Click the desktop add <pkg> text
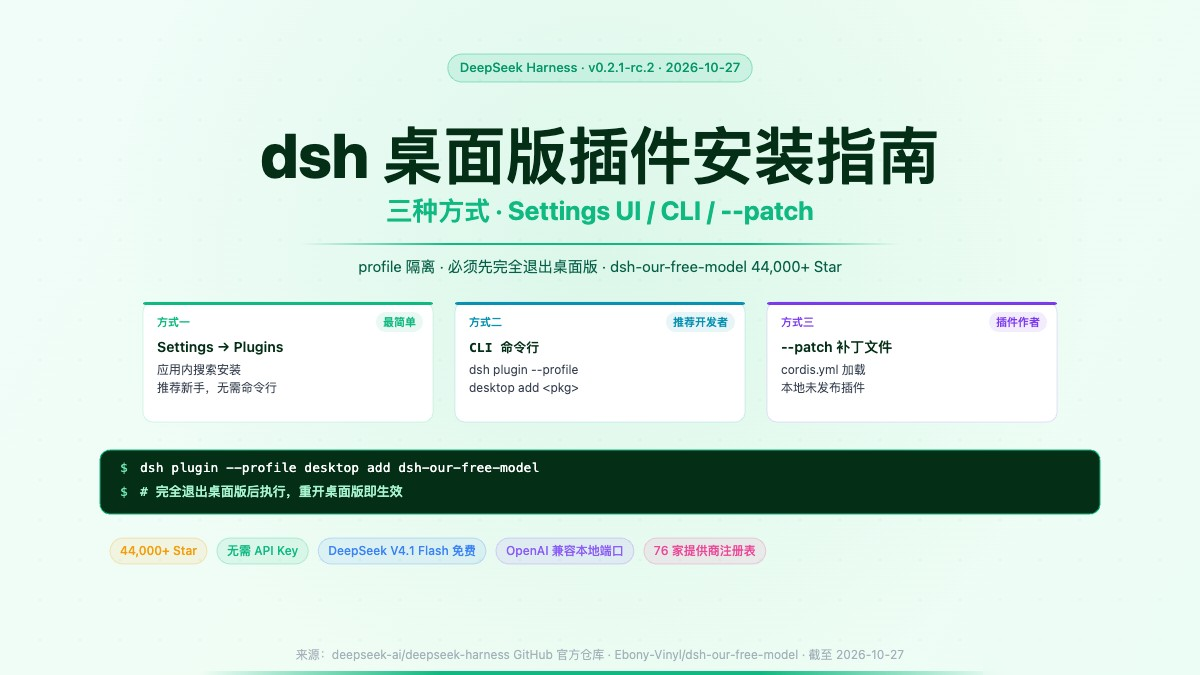 (x=524, y=387)
